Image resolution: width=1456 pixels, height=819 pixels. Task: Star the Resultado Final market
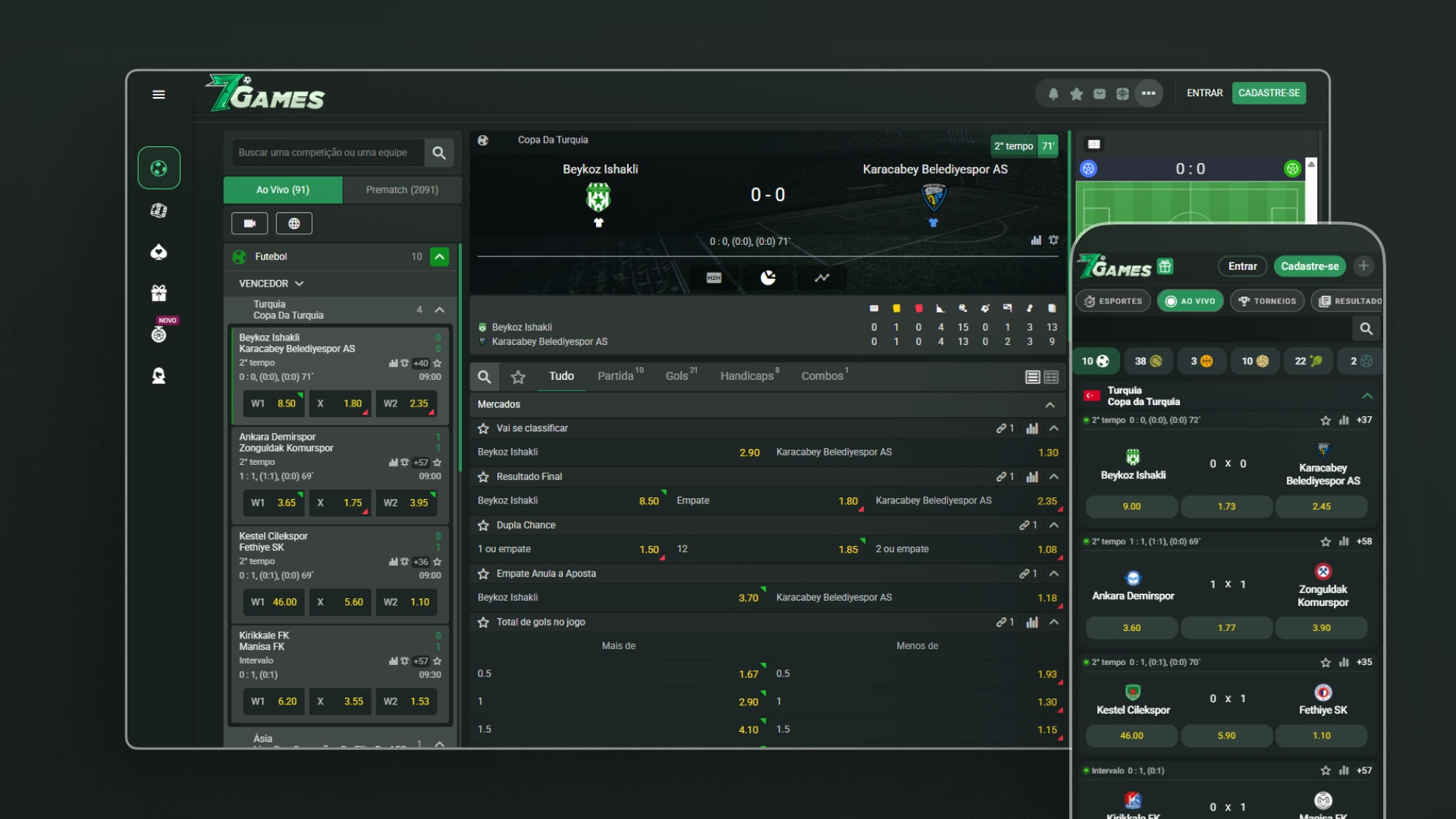click(x=483, y=477)
